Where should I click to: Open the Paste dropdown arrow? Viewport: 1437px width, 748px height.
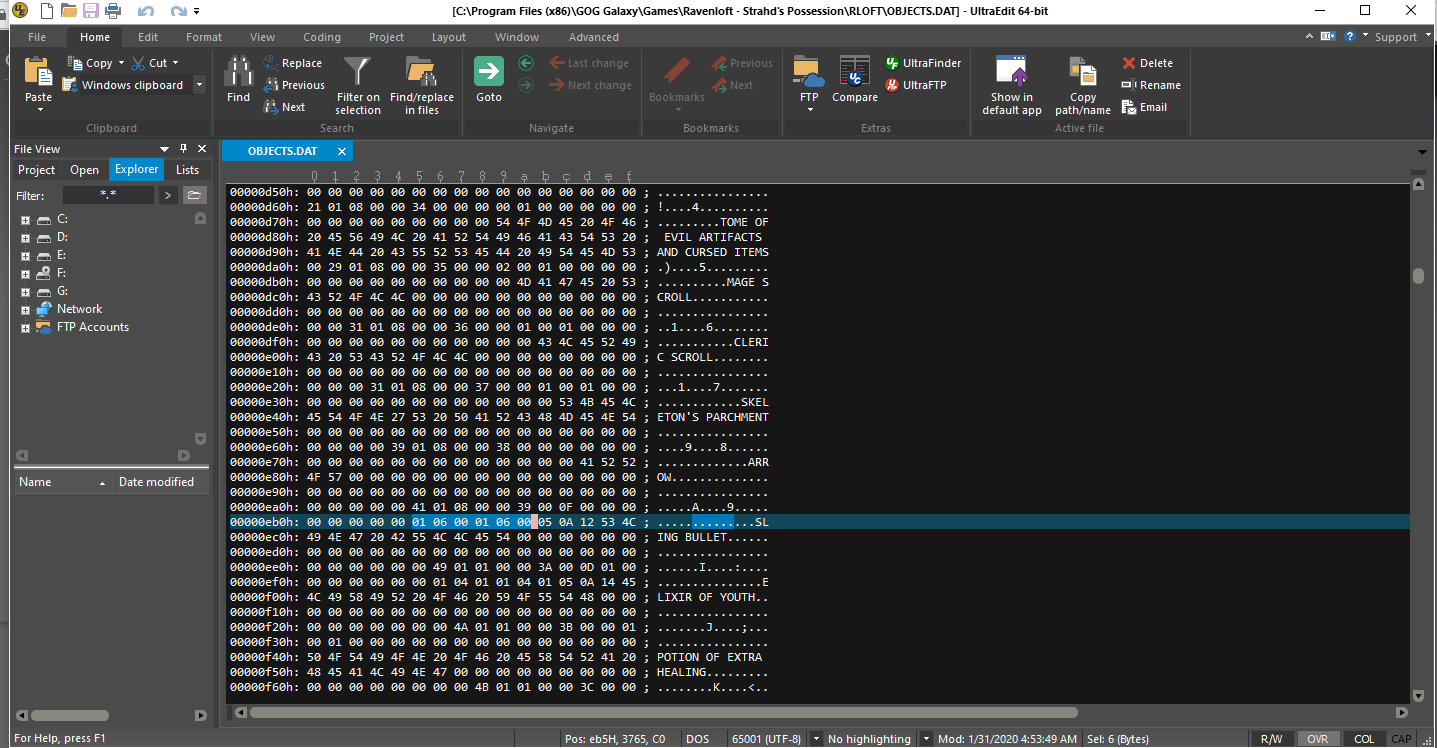(38, 110)
